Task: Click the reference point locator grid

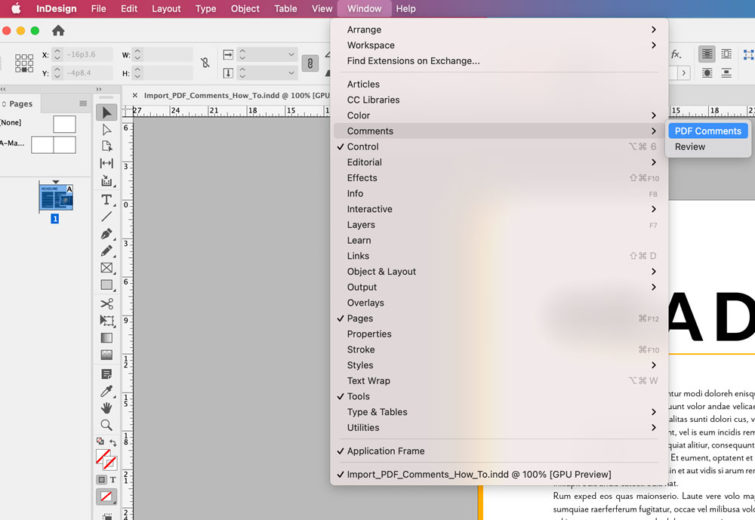Action: click(24, 63)
